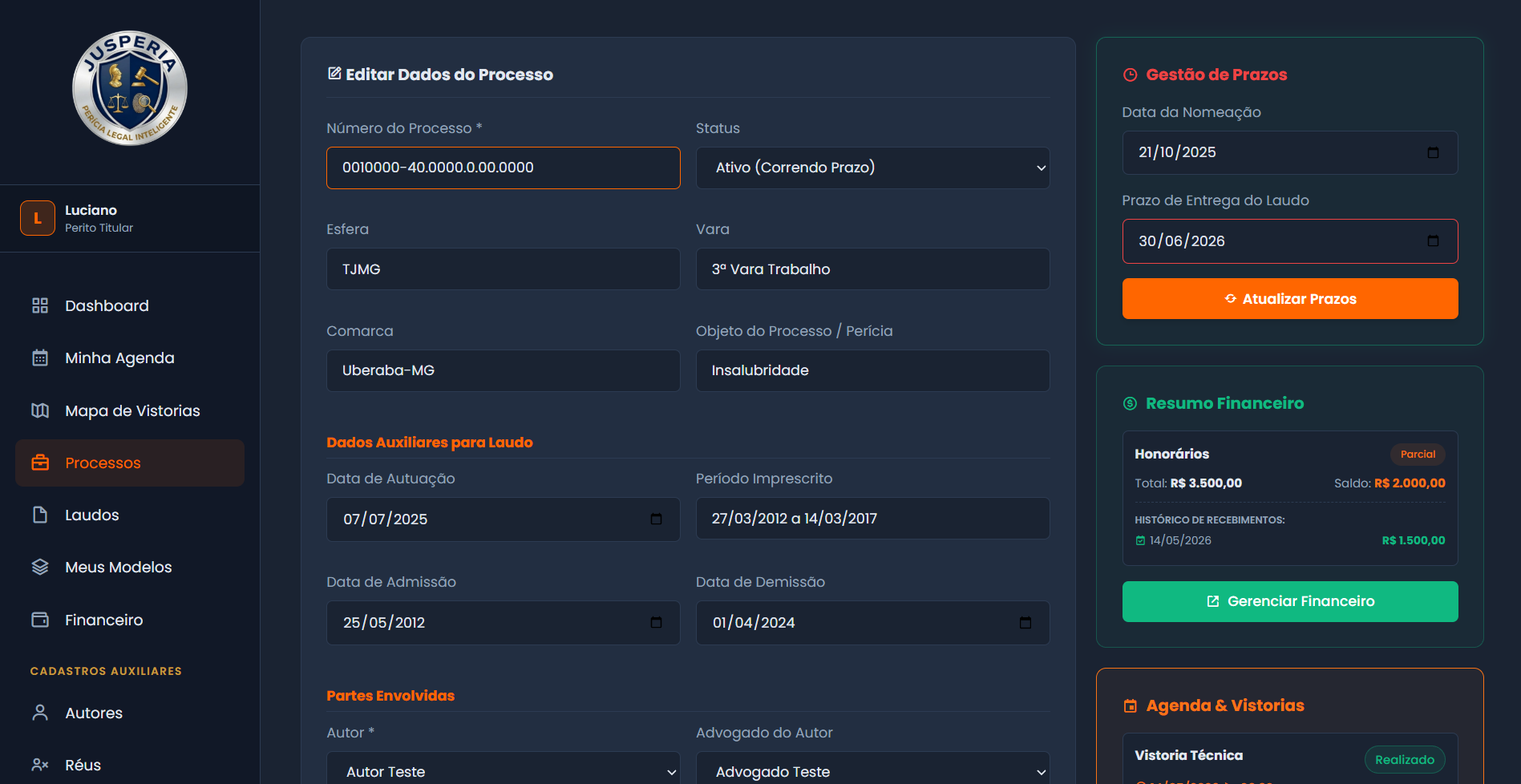The image size is (1521, 784).
Task: Click the Réus person-remove icon
Action: click(40, 765)
